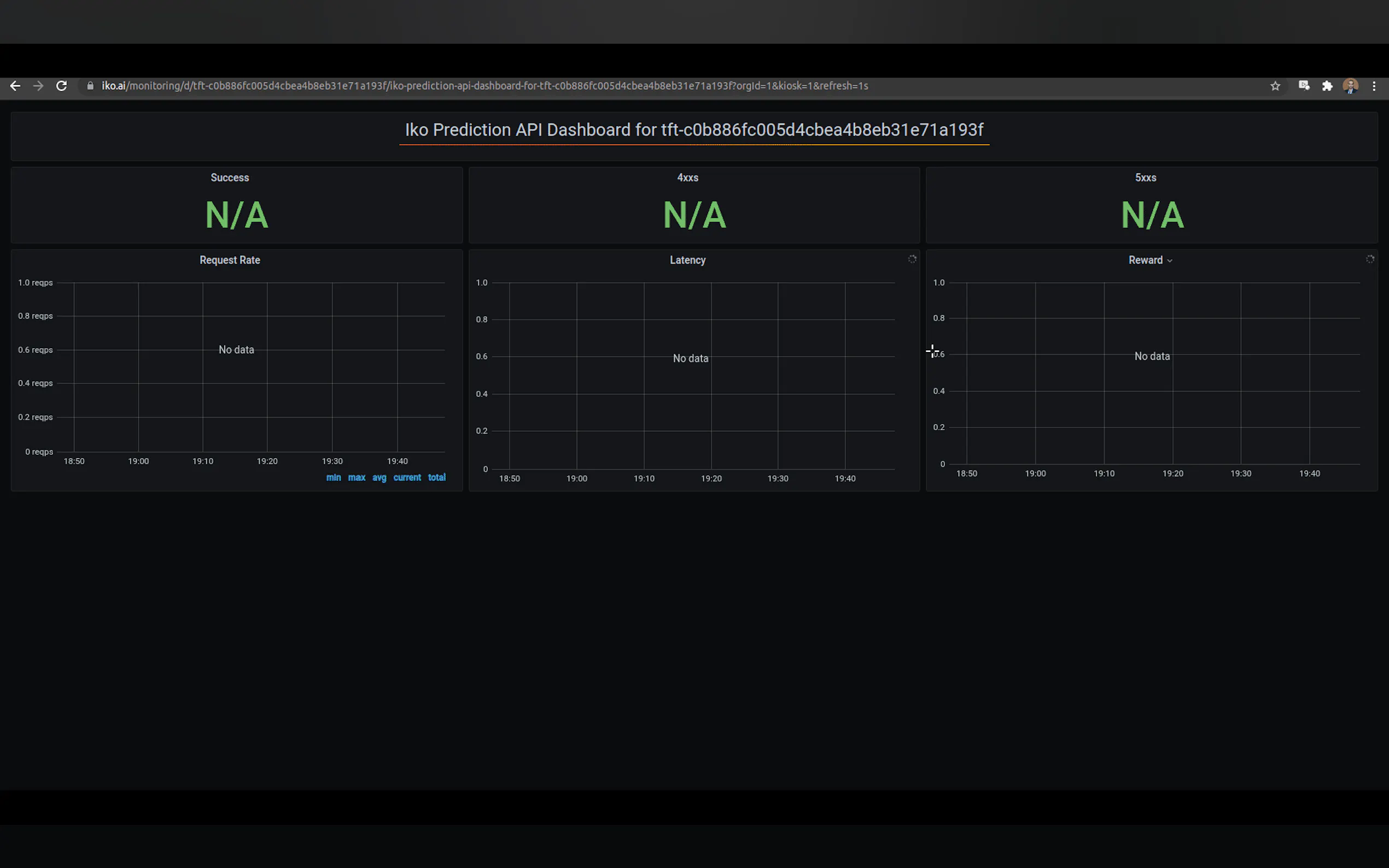Open the Chrome three-dot menu
The height and width of the screenshot is (868, 1389).
tap(1374, 86)
